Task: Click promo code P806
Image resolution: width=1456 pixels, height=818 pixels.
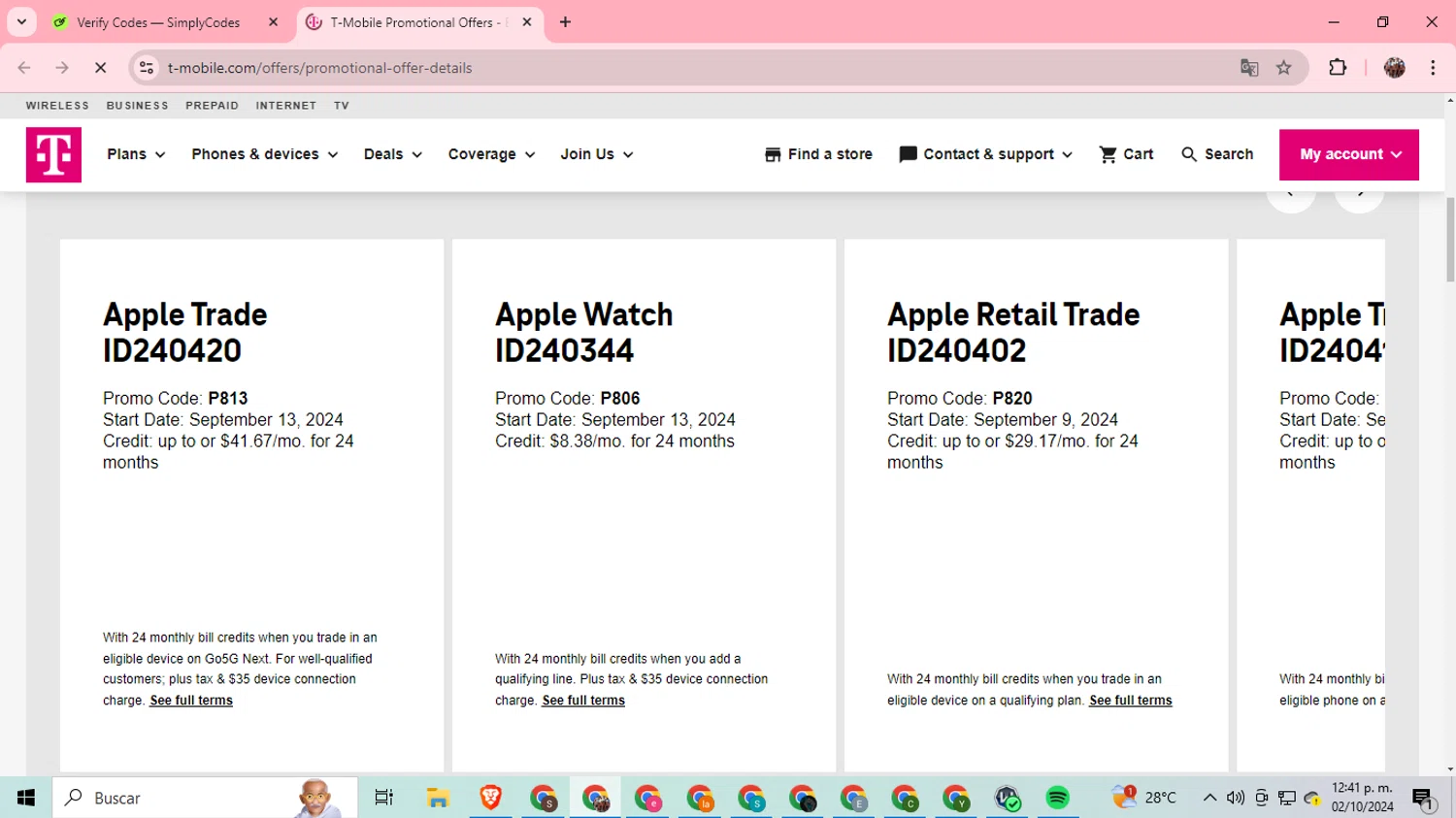Action: (x=620, y=399)
